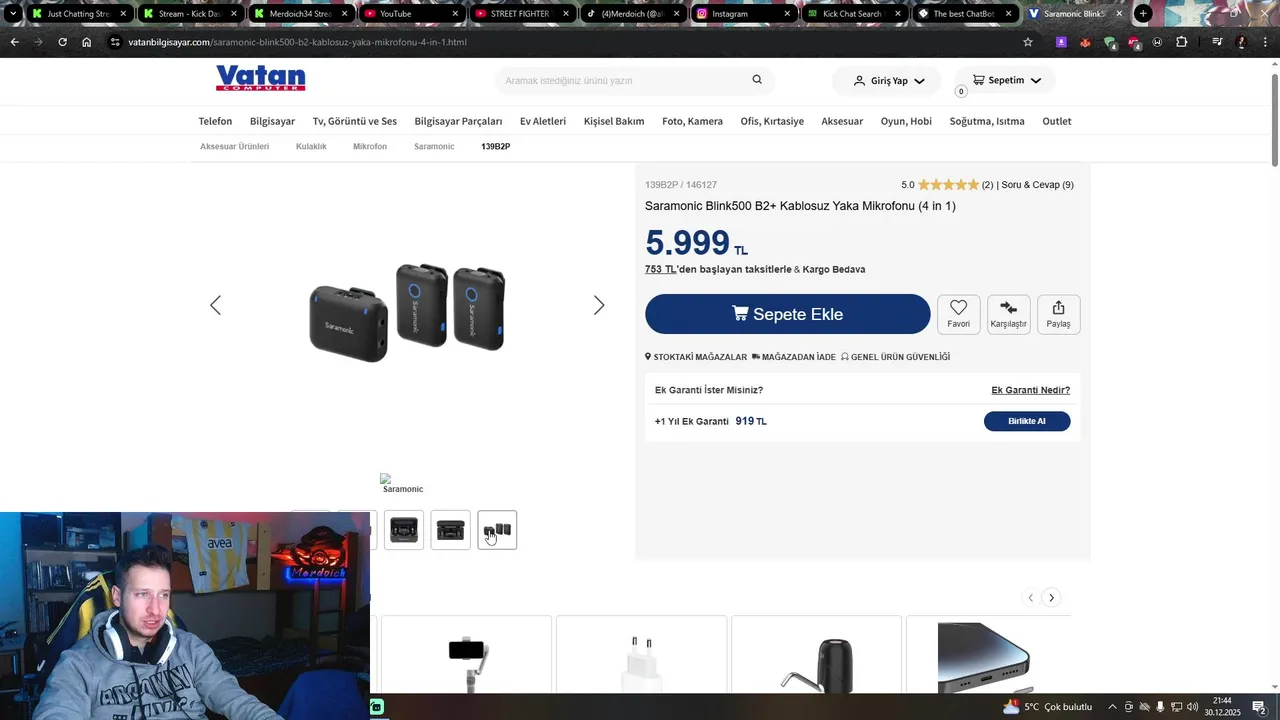This screenshot has width=1280, height=720.
Task: Open the Karşılaştır compare icon
Action: click(1008, 314)
